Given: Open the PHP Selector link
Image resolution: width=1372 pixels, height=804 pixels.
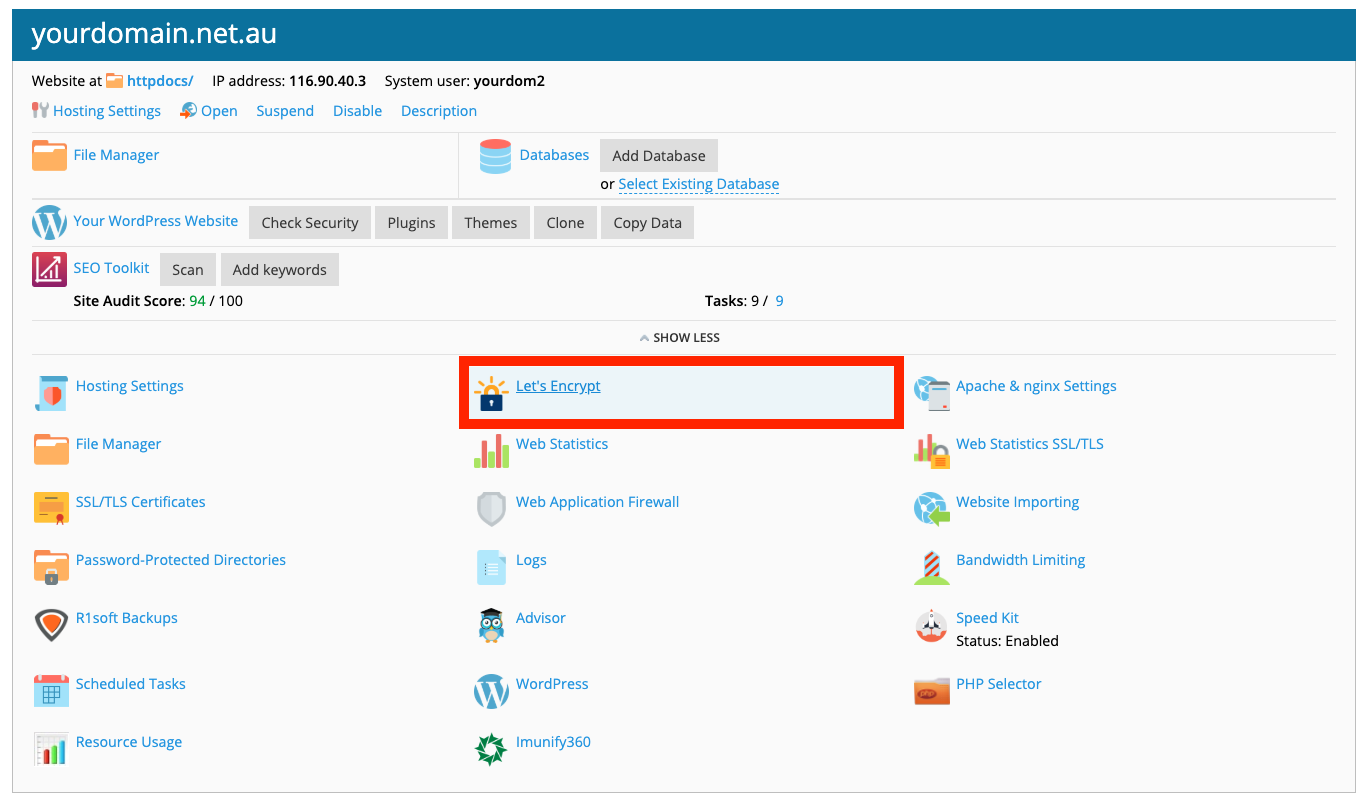Looking at the screenshot, I should coord(999,684).
